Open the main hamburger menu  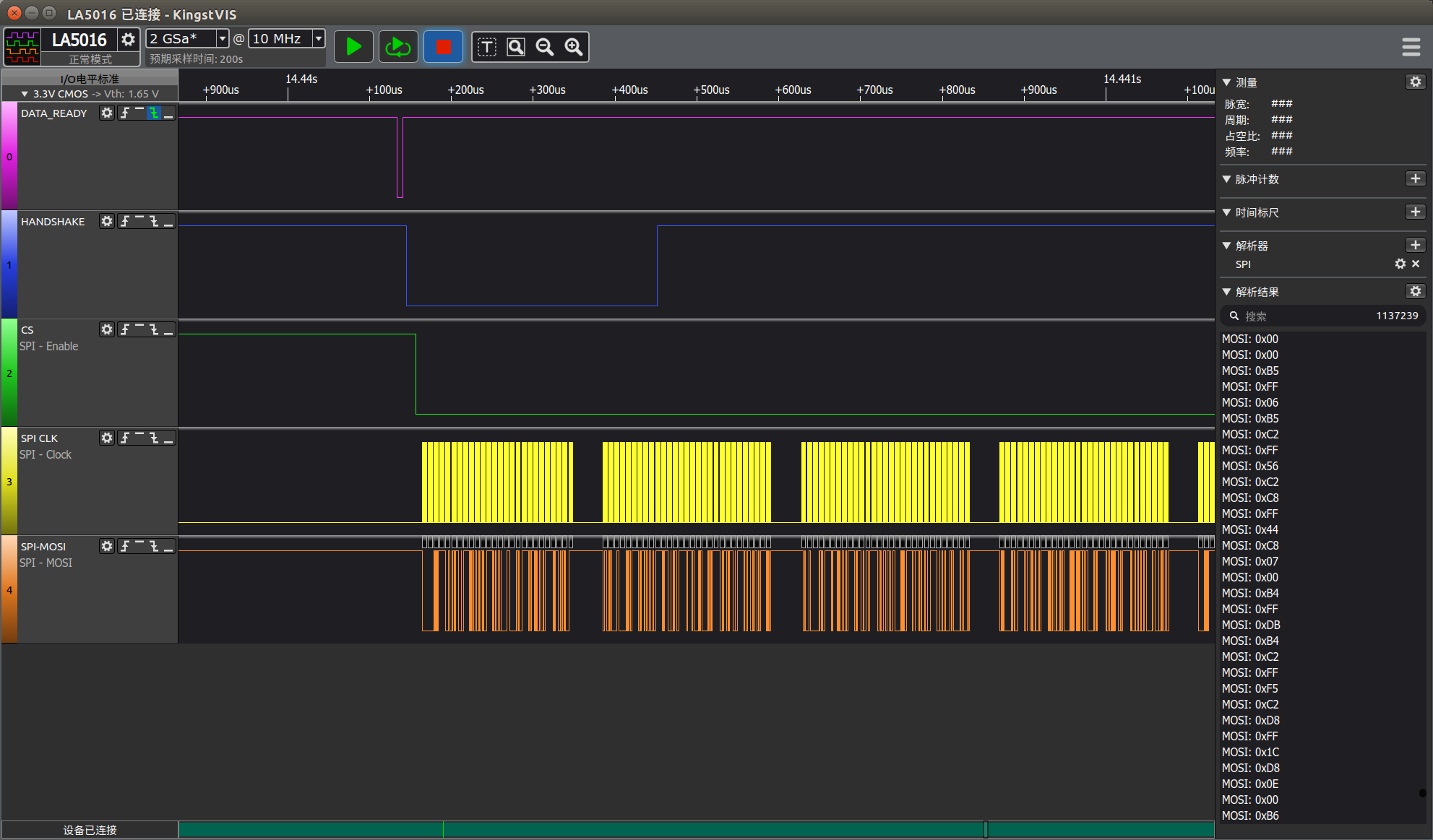point(1411,47)
